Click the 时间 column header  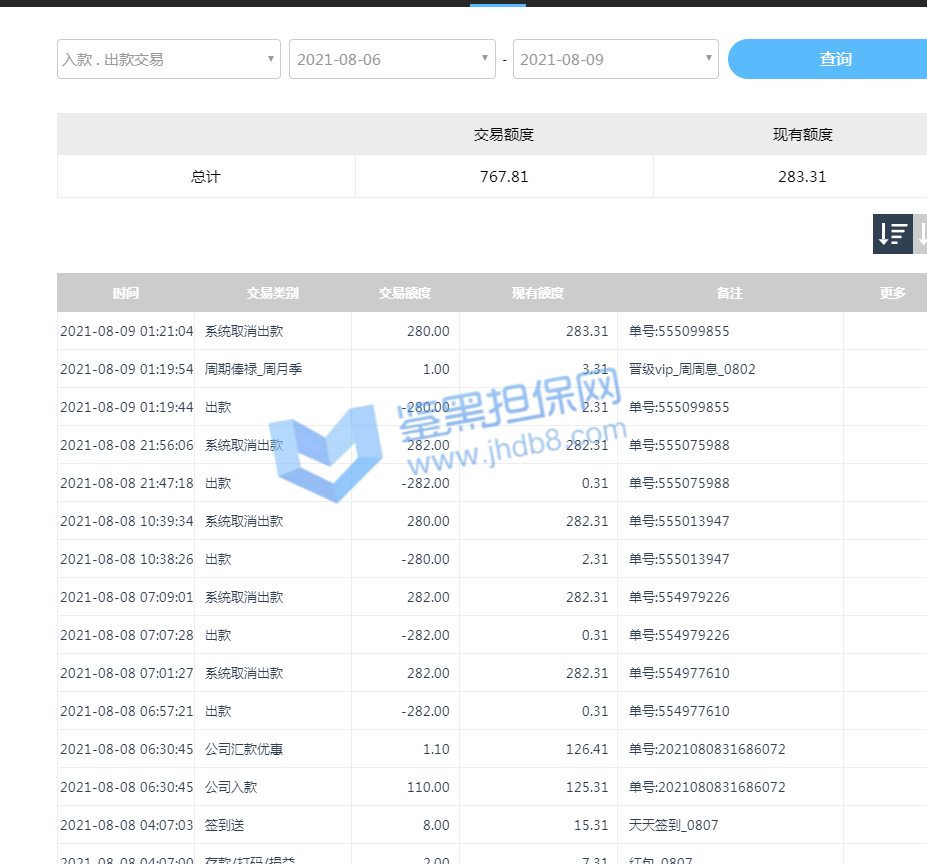pos(126,293)
